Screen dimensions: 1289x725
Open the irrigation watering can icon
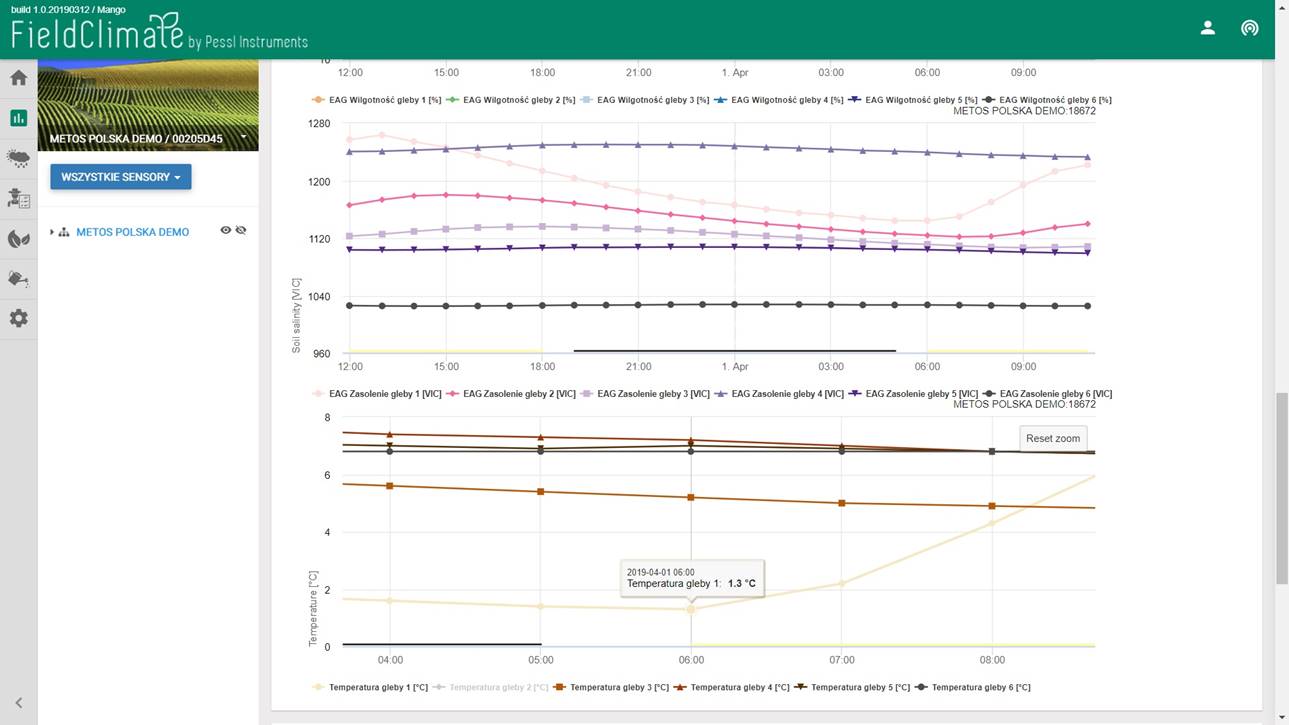(18, 278)
